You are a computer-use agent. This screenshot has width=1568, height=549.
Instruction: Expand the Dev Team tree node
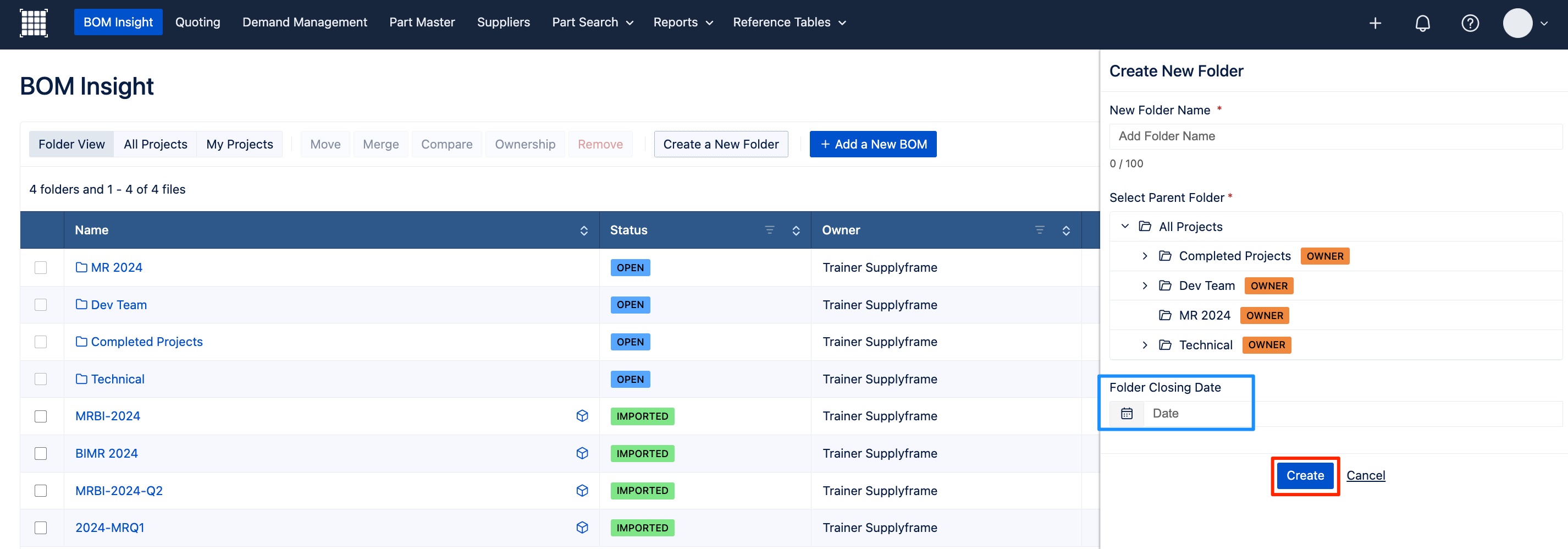click(1145, 286)
